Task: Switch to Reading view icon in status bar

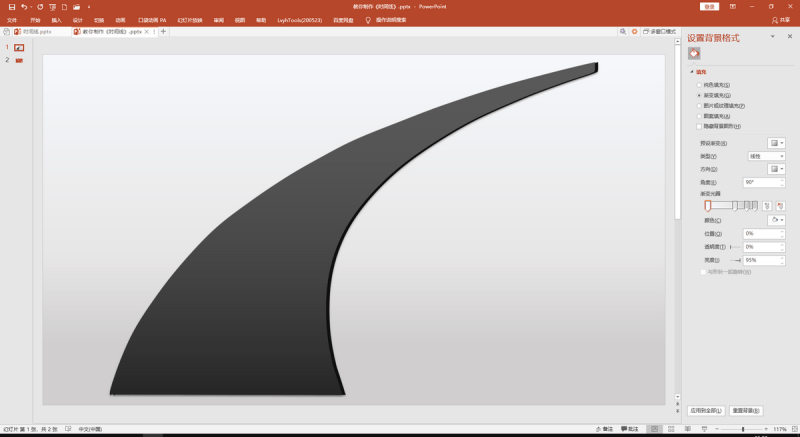Action: point(689,429)
